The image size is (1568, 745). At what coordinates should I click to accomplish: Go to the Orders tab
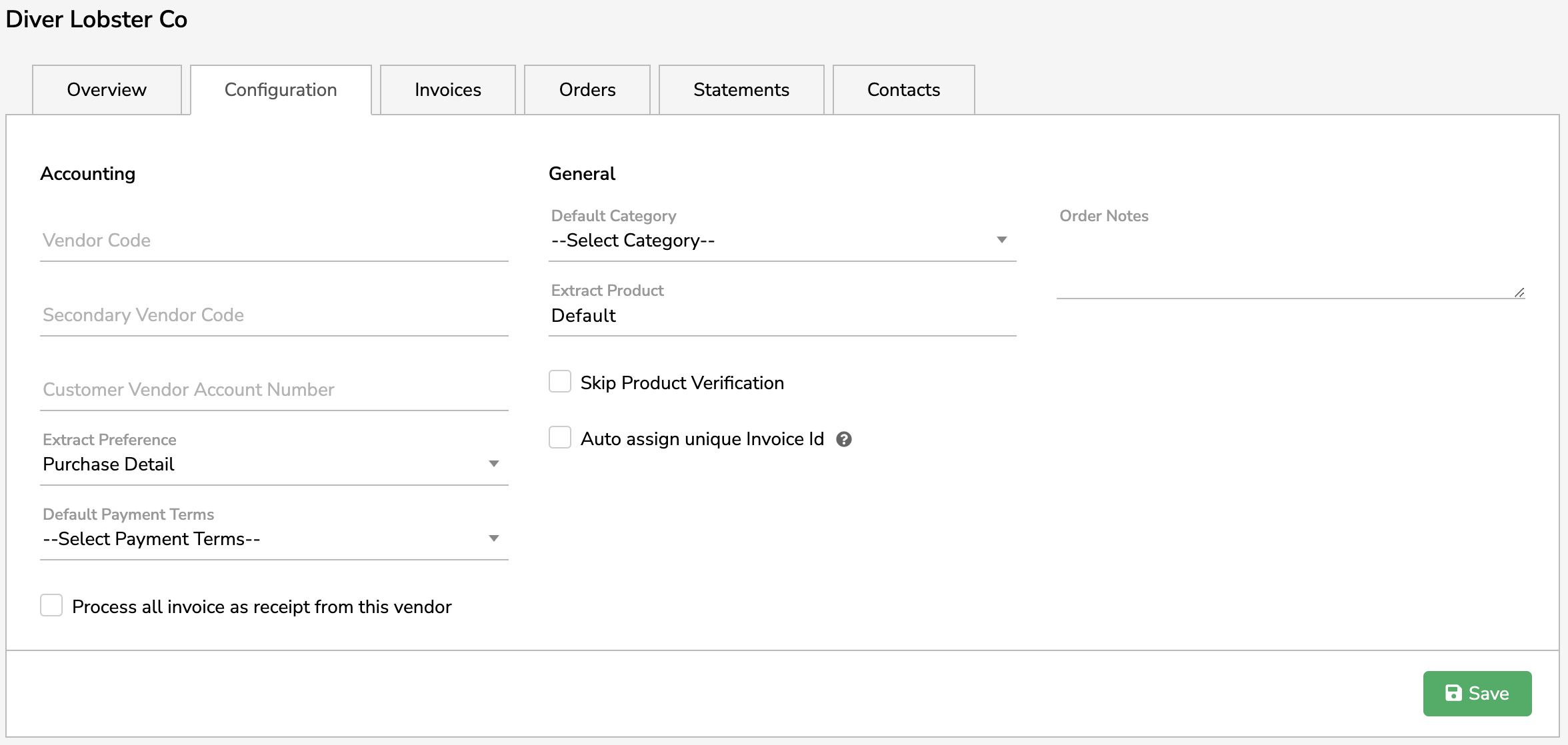[587, 90]
